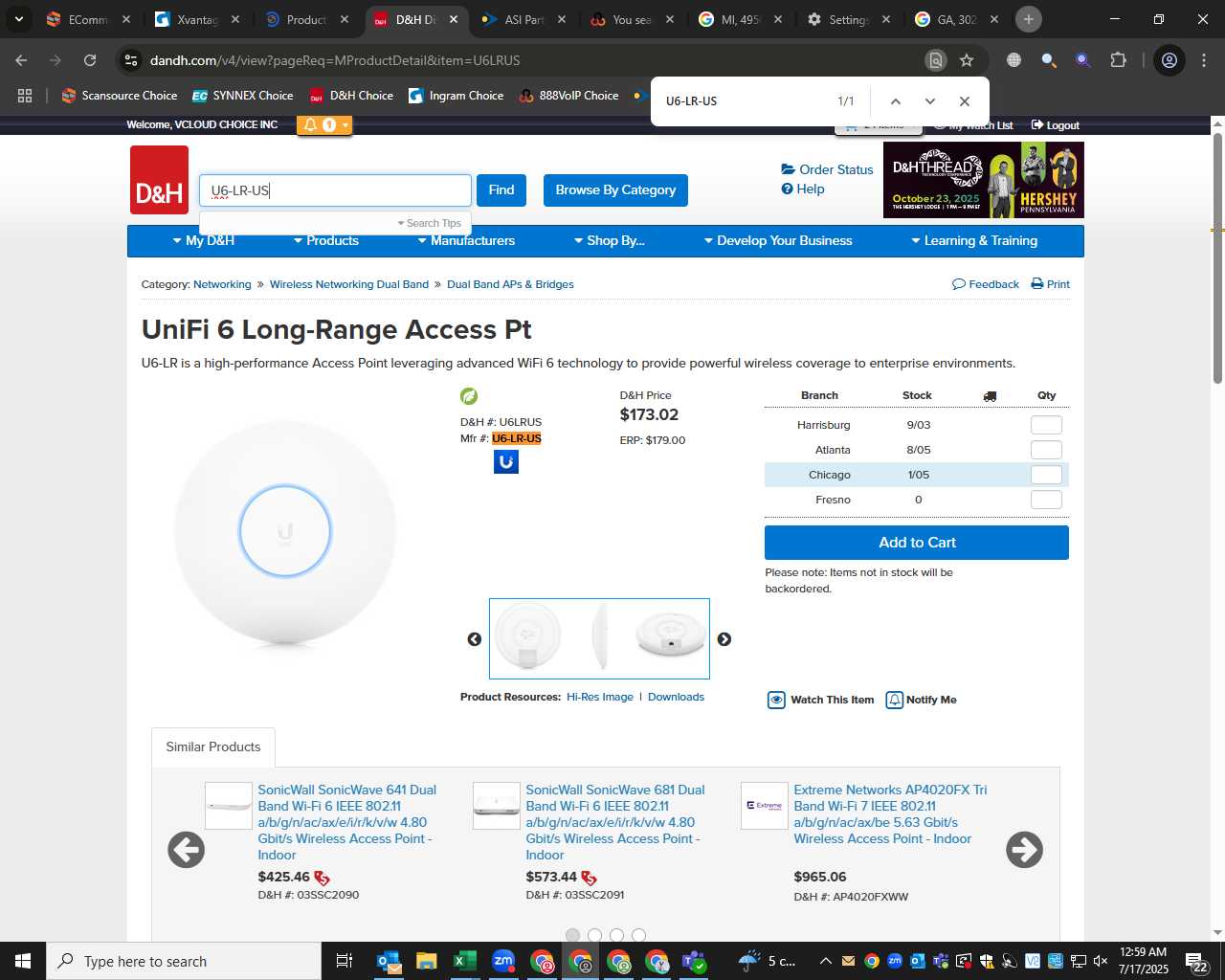Open the tab search dropdown in Chrome
Image resolution: width=1225 pixels, height=980 pixels.
pos(18,19)
